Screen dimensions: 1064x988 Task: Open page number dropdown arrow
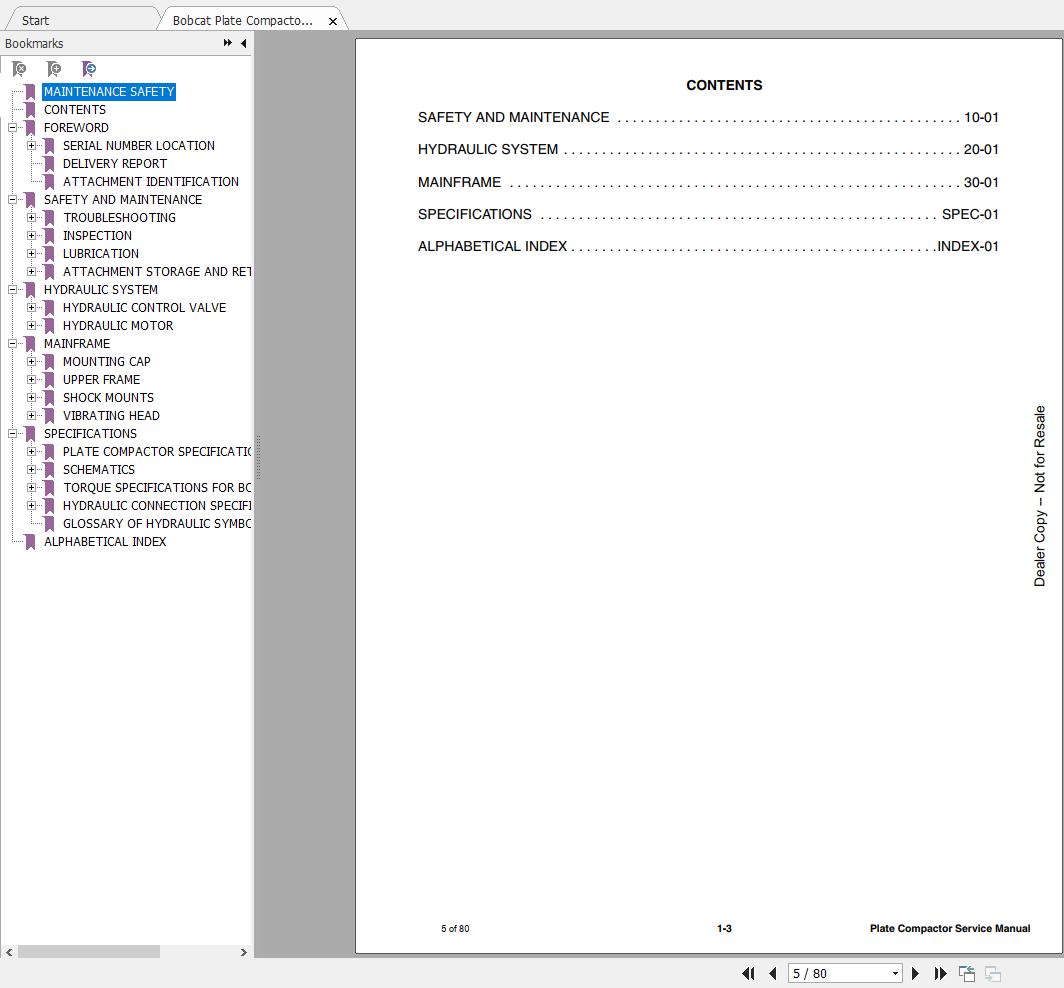point(895,973)
